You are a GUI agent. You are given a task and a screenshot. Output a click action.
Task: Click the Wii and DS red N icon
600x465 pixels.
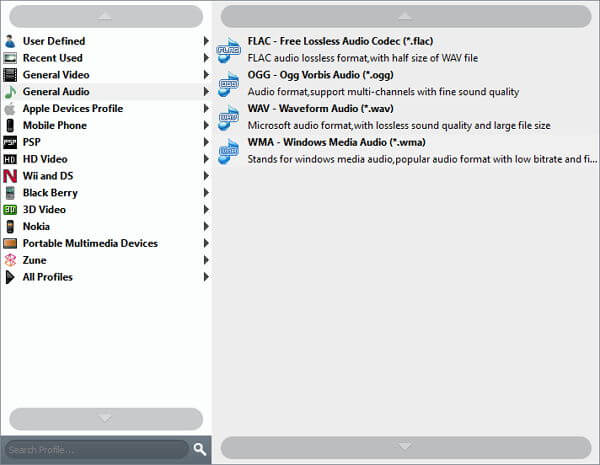tap(10, 176)
